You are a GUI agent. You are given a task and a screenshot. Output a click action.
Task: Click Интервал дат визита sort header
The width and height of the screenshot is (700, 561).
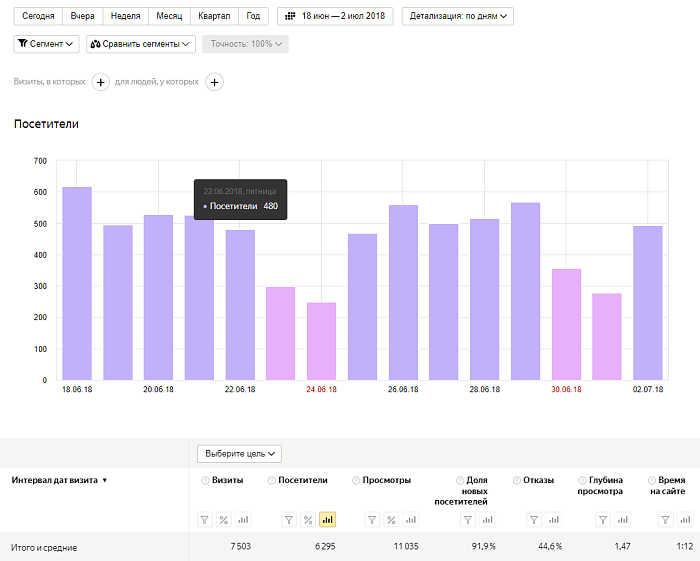point(59,480)
